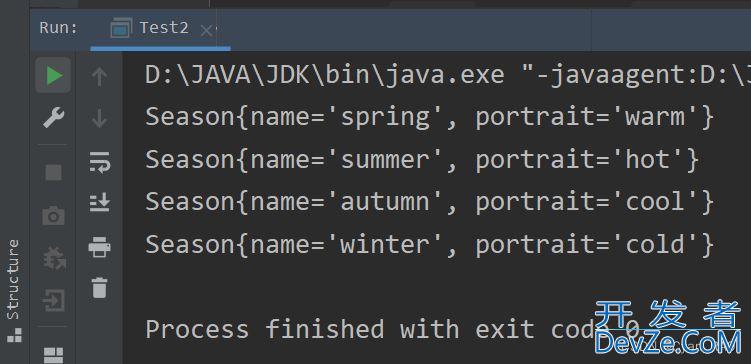The width and height of the screenshot is (751, 364).
Task: Rerun Test2 with the green play icon
Action: click(54, 76)
